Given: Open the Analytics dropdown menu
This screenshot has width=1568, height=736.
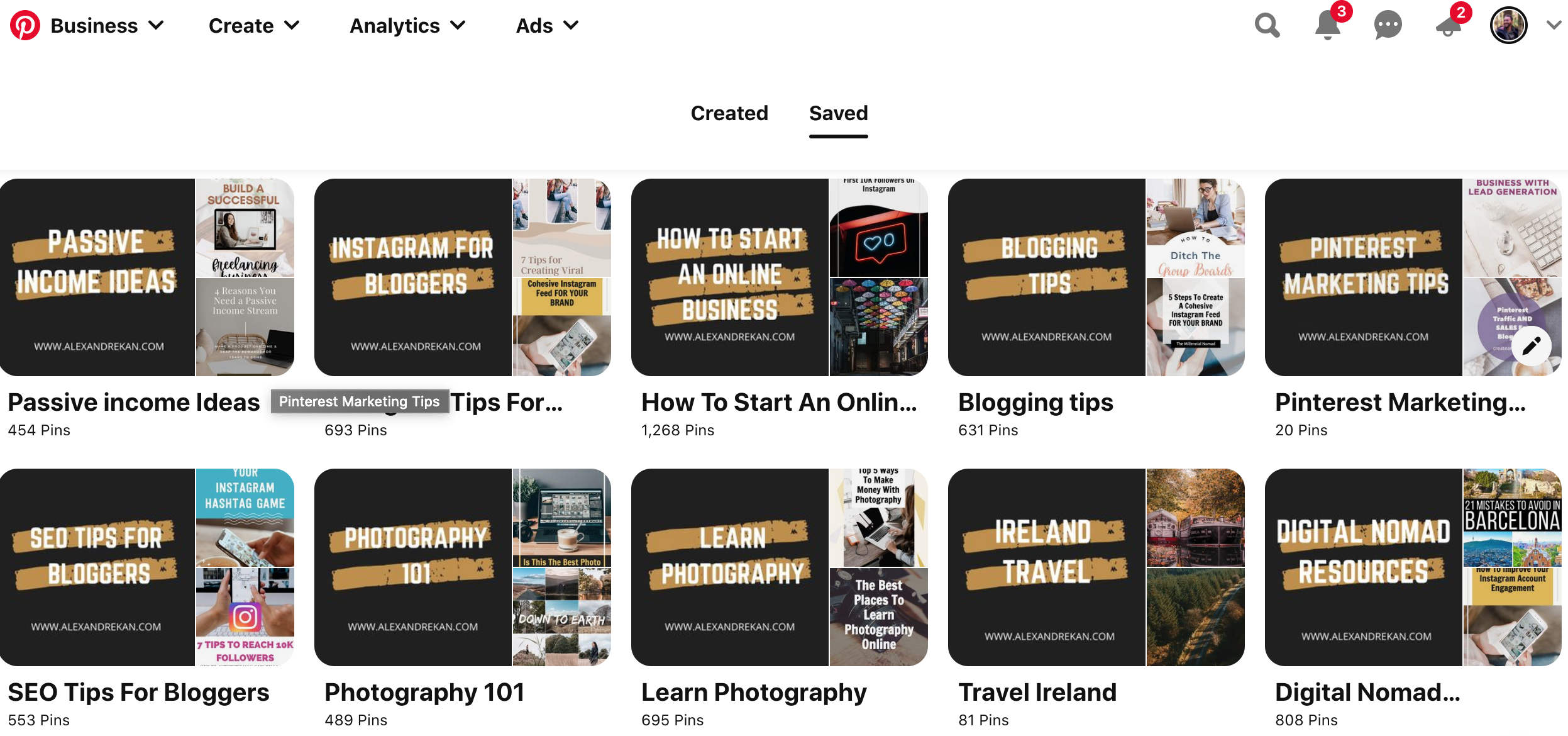Looking at the screenshot, I should coord(407,25).
